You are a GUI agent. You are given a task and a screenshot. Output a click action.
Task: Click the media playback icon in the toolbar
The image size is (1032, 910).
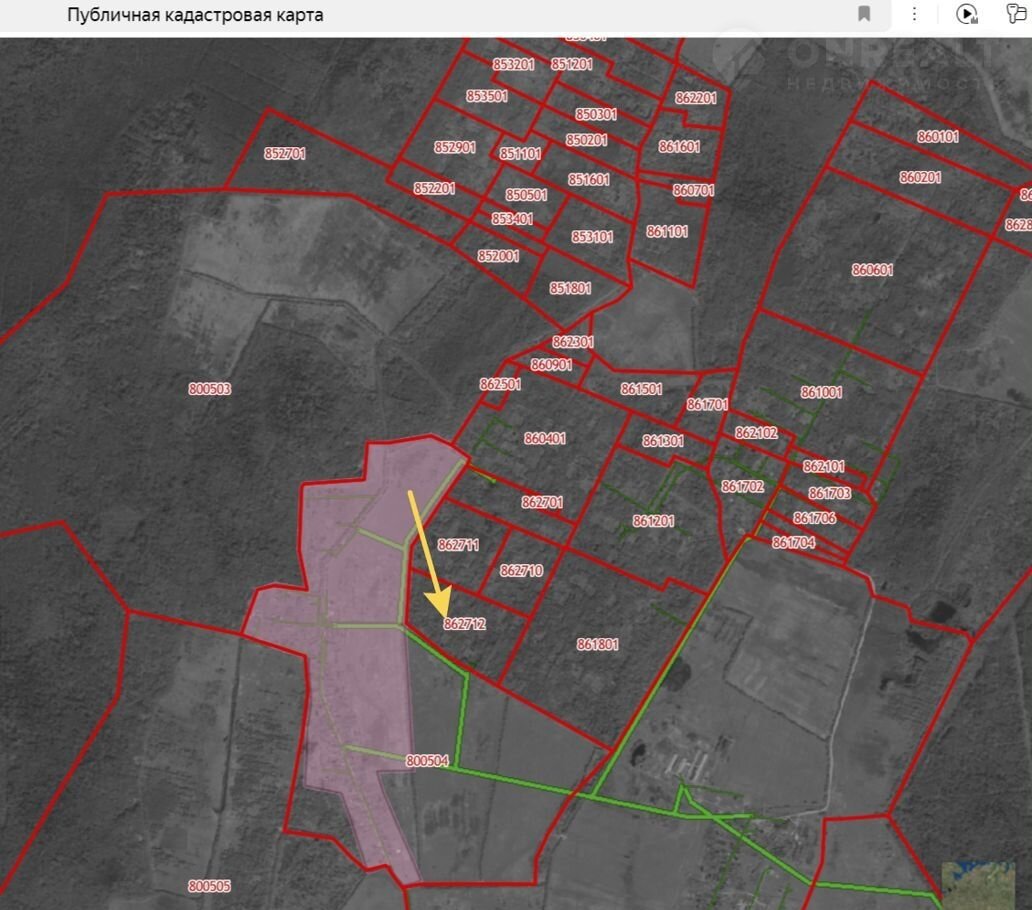click(x=966, y=14)
